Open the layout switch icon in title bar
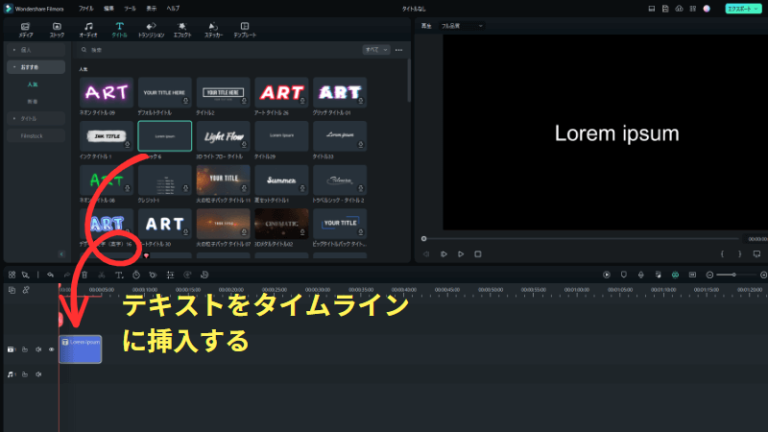Viewport: 768px width, 432px height. point(651,9)
